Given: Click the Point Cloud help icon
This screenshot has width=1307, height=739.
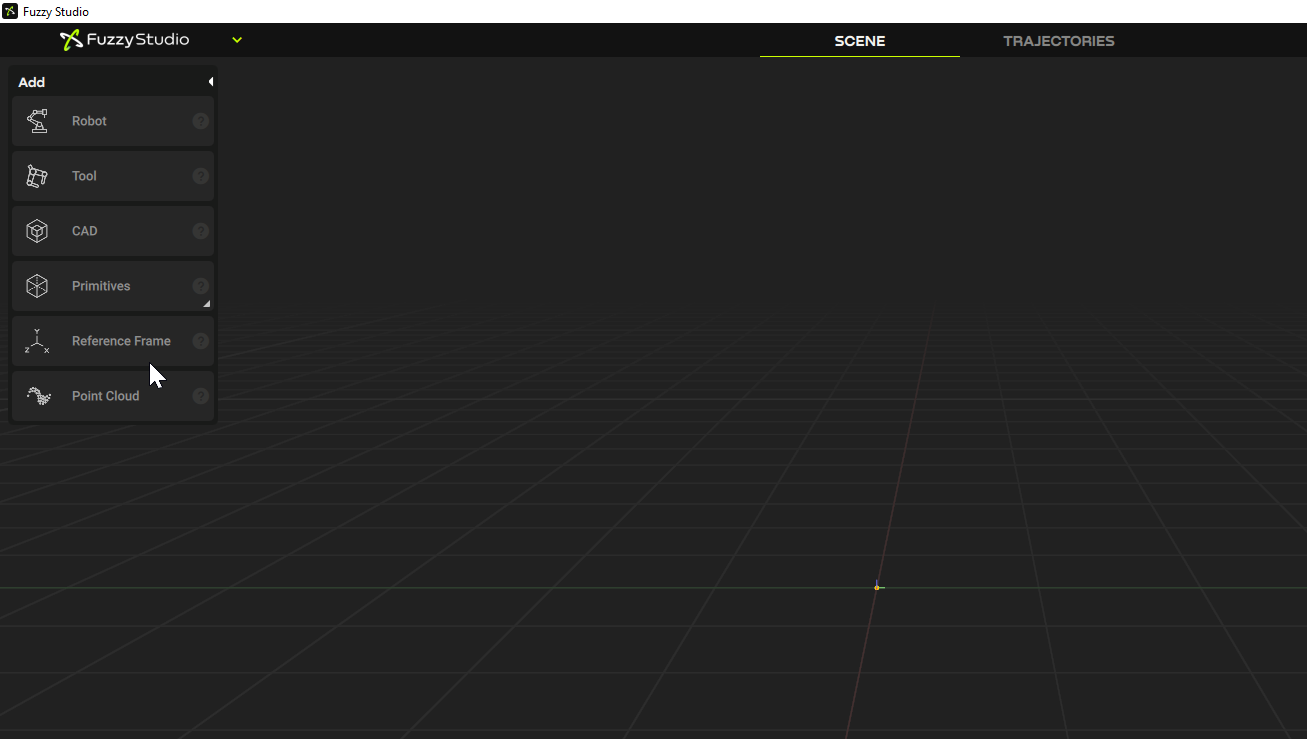Looking at the screenshot, I should 199,396.
